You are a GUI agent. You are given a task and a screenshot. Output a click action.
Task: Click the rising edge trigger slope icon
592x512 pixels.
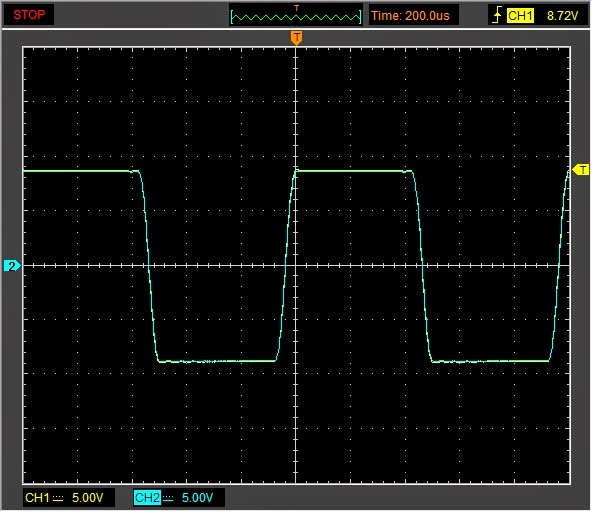pyautogui.click(x=497, y=15)
